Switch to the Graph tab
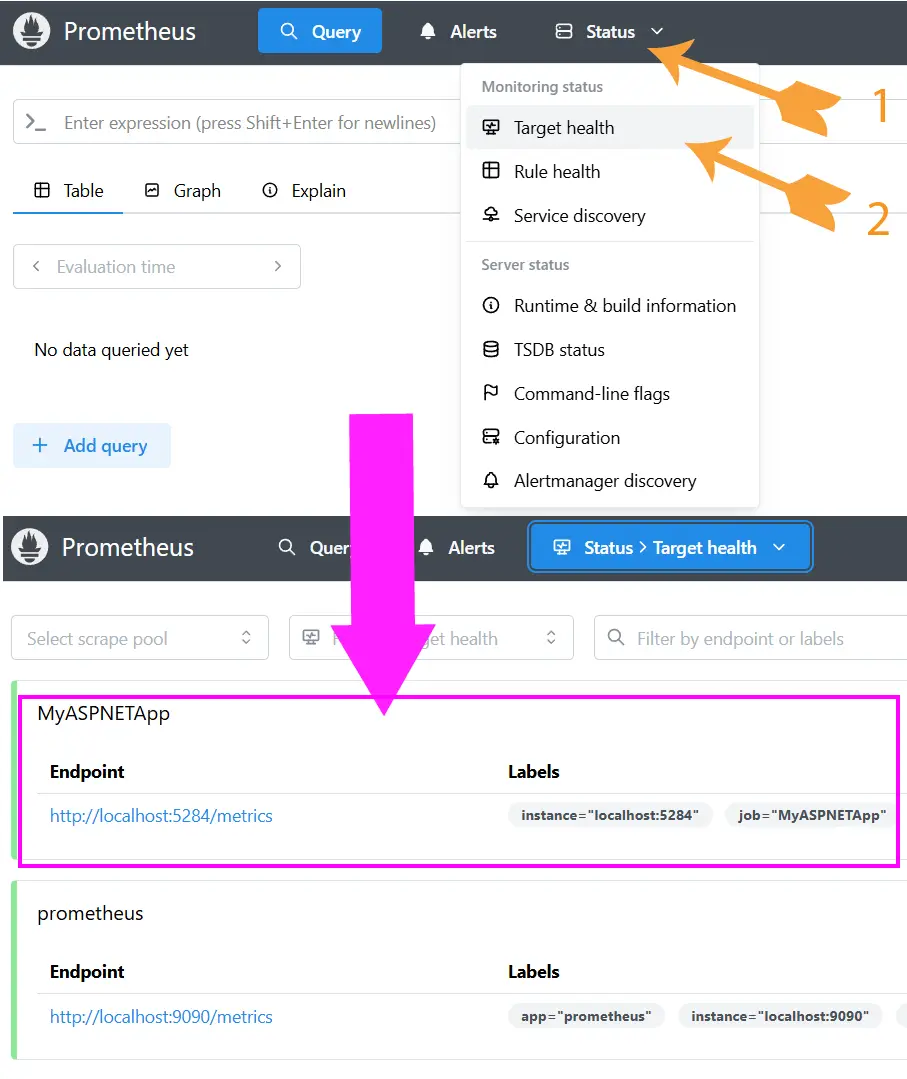This screenshot has height=1079, width=907. 182,190
